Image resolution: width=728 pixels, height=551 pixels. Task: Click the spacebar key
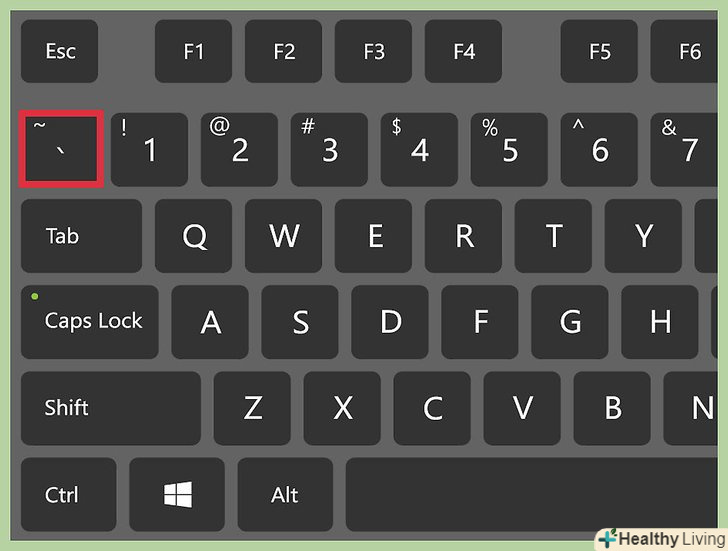coord(532,494)
